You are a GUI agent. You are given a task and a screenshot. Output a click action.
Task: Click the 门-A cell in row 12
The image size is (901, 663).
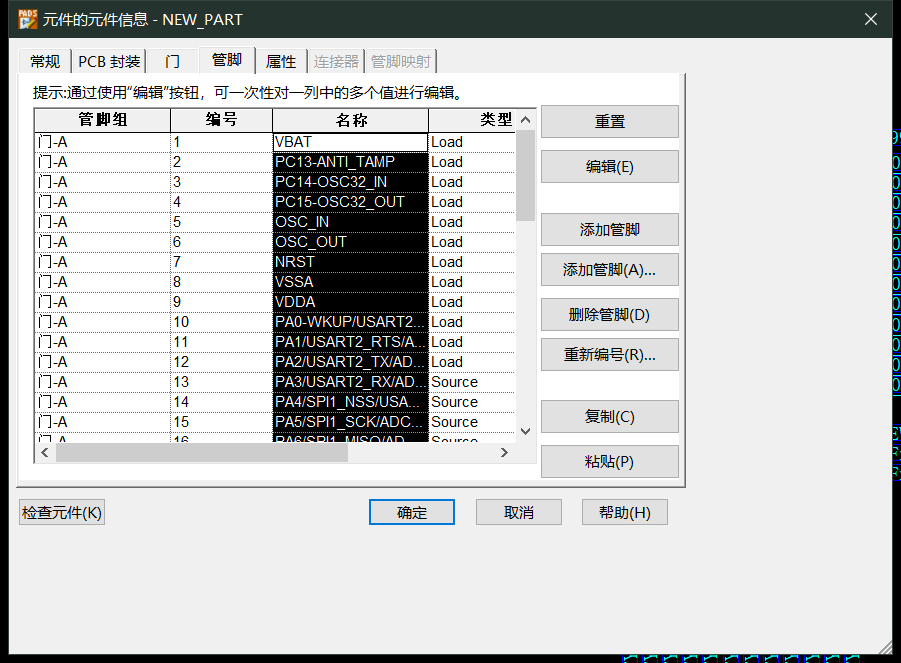pyautogui.click(x=102, y=362)
